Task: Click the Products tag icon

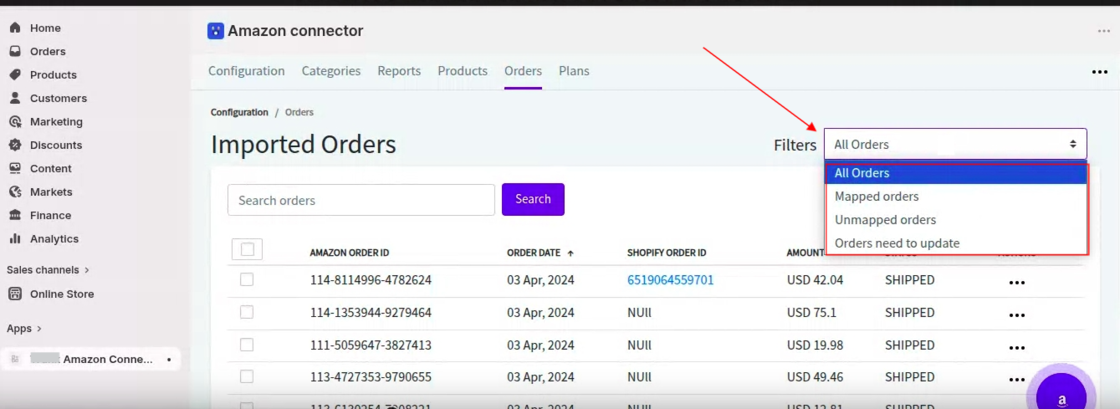Action: pyautogui.click(x=14, y=75)
